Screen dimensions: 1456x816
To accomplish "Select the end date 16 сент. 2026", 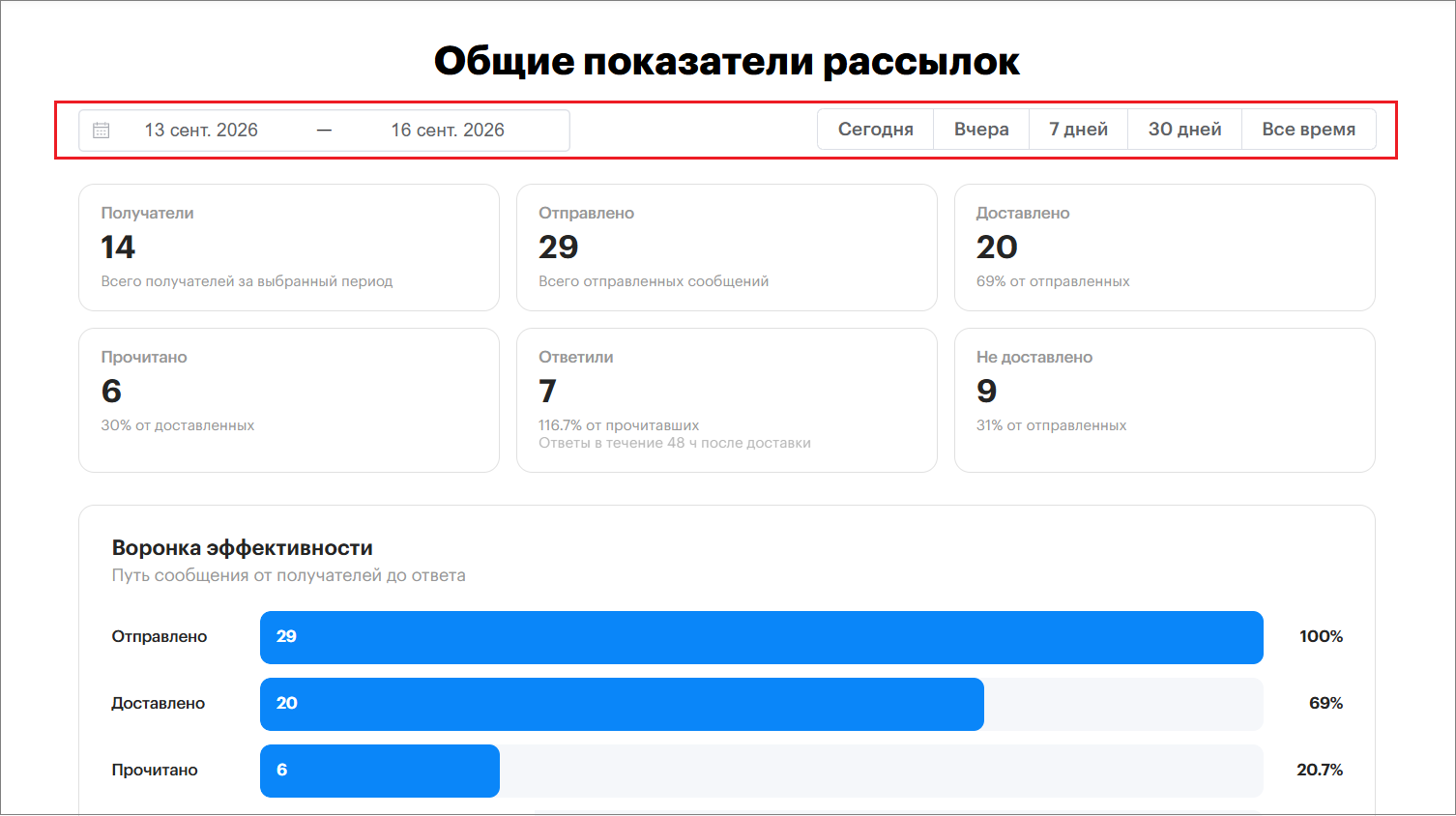I will (448, 131).
